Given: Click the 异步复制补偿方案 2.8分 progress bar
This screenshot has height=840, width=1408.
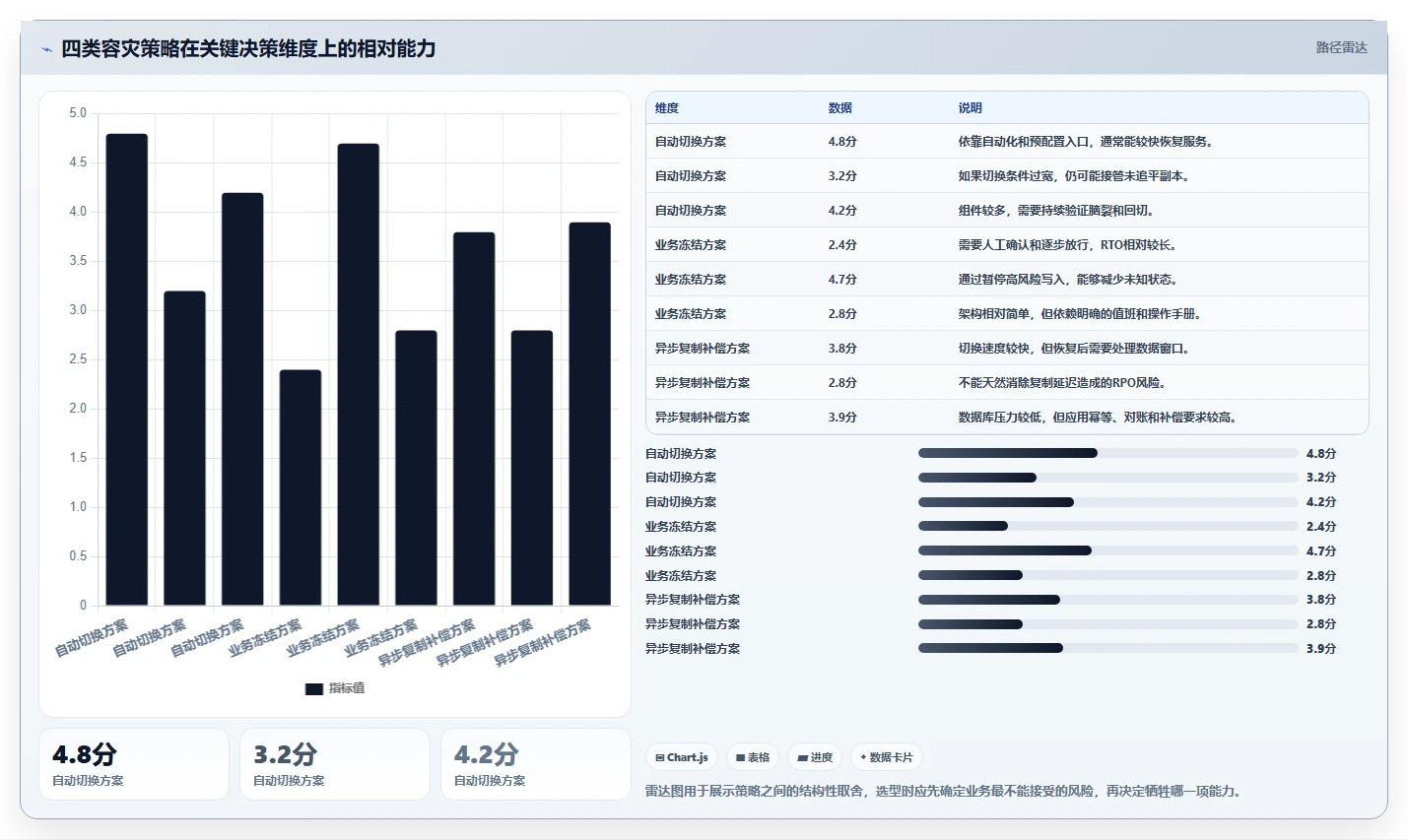Looking at the screenshot, I should (x=1107, y=623).
